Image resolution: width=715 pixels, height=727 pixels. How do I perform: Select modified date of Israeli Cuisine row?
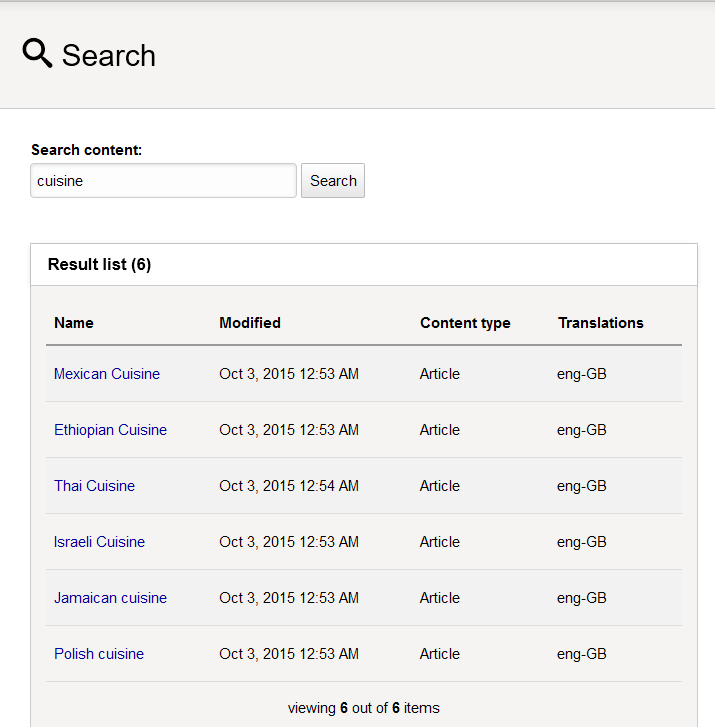pyautogui.click(x=289, y=542)
